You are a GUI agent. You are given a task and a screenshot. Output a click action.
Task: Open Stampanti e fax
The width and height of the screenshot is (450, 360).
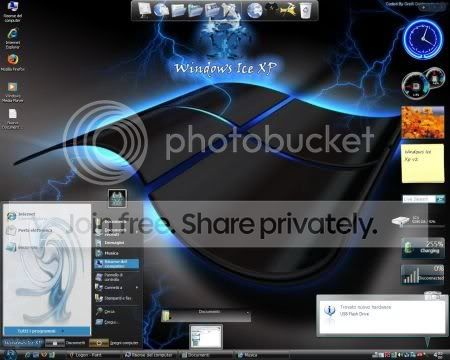coord(117,298)
